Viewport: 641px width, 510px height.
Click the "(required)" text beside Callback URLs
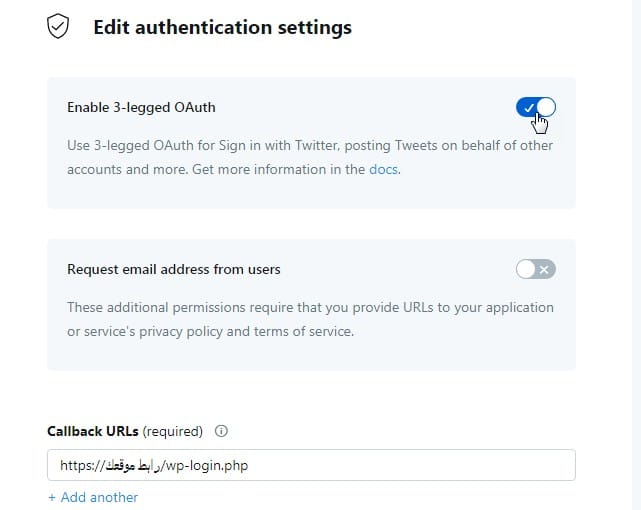coord(173,432)
